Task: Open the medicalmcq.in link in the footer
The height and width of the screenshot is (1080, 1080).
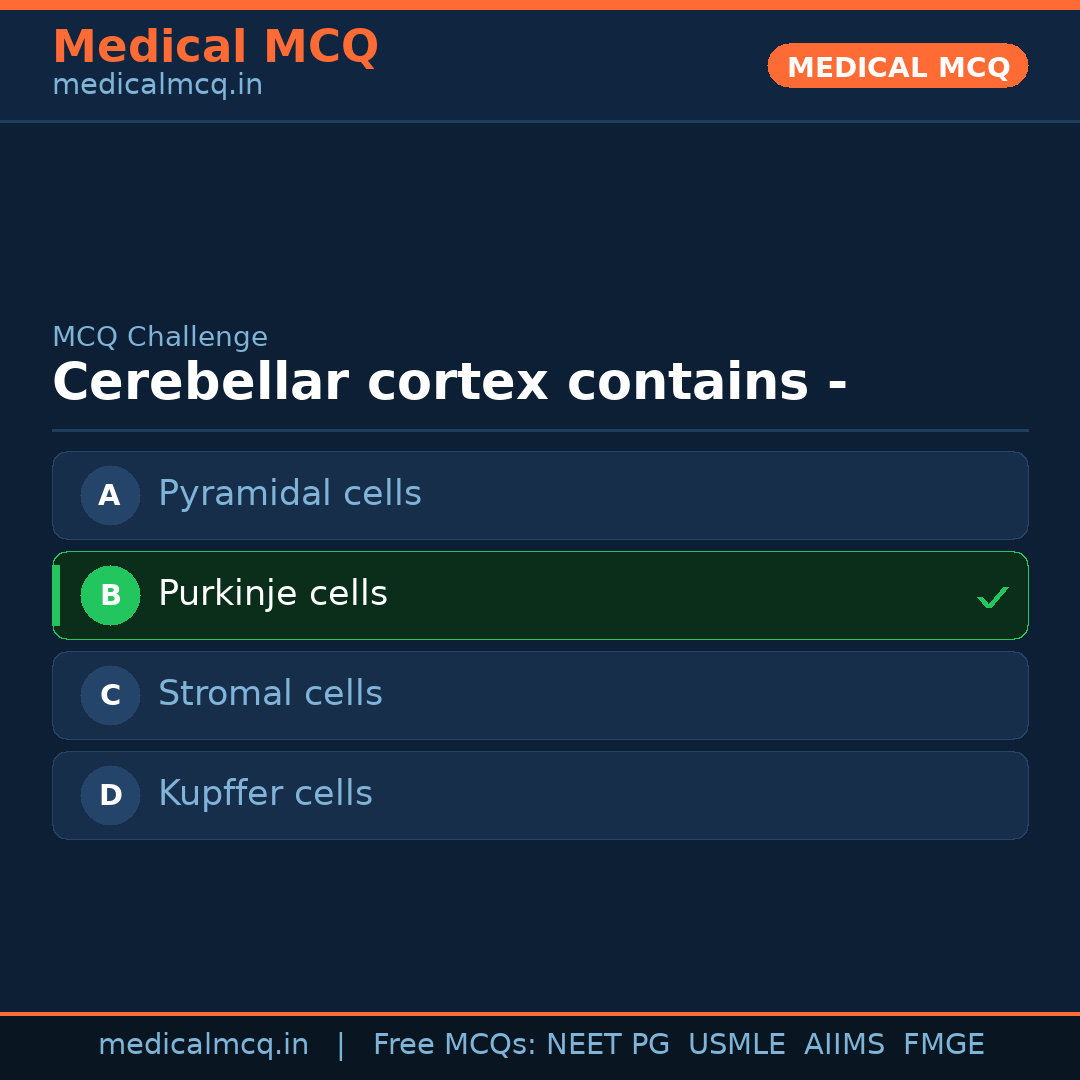Action: pos(203,1045)
